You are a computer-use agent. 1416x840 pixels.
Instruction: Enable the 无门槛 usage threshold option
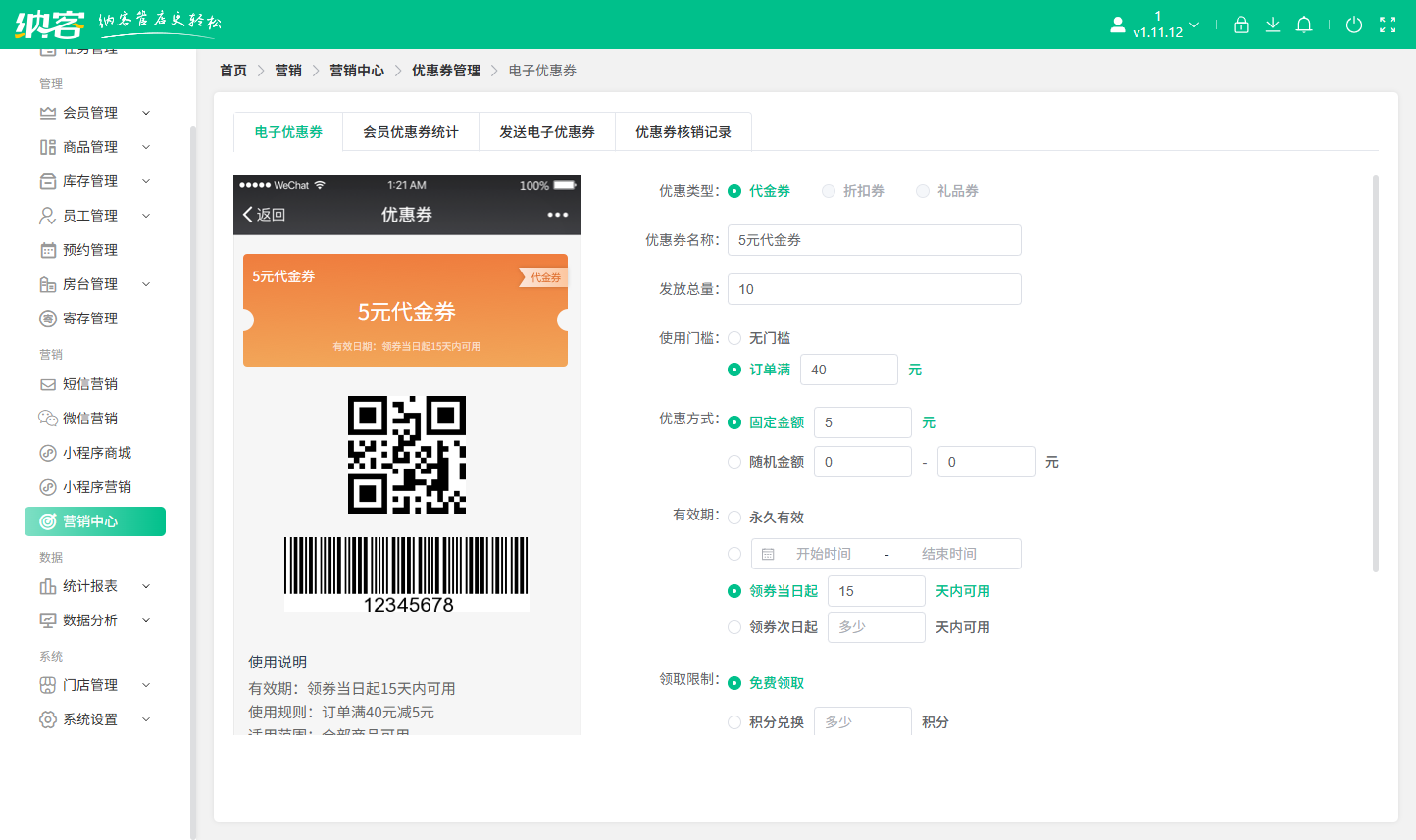(x=734, y=337)
